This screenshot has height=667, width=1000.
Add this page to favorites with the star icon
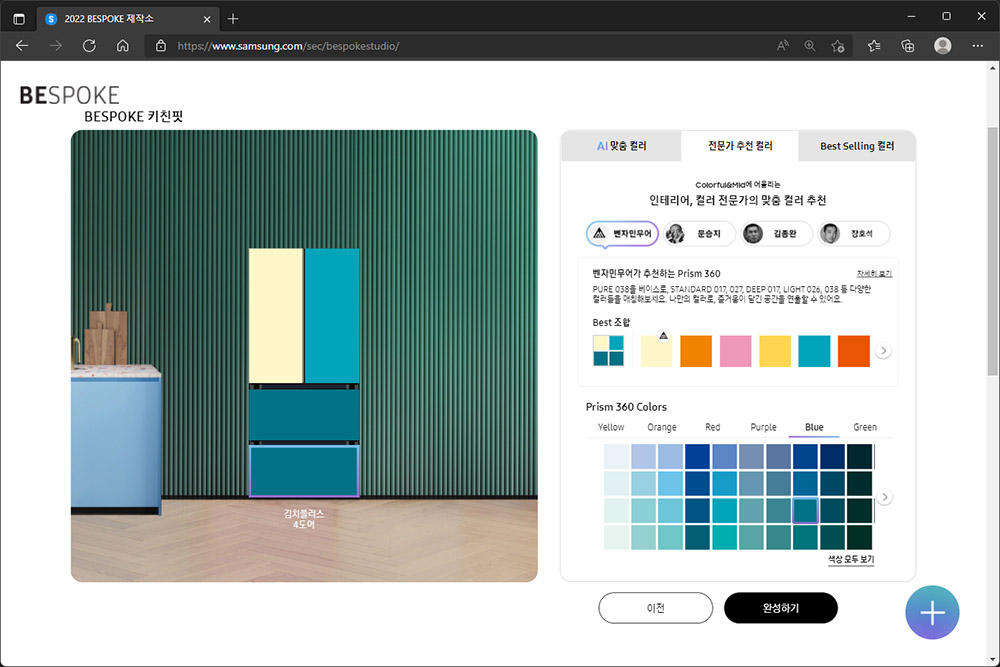pyautogui.click(x=837, y=46)
